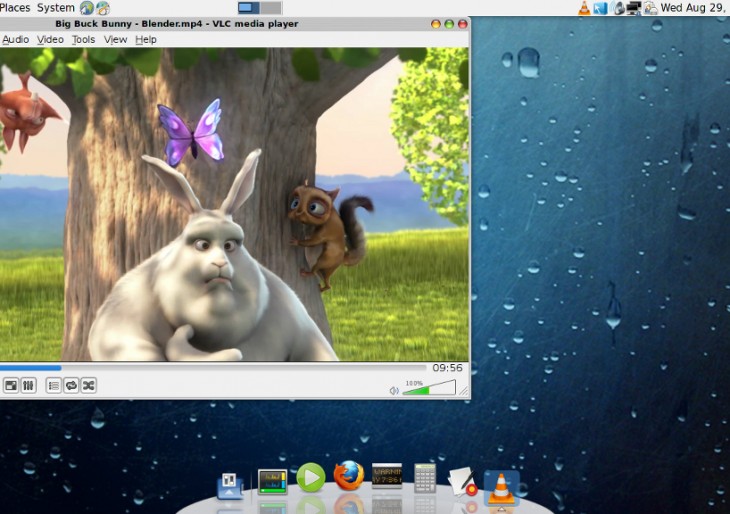Image resolution: width=730 pixels, height=514 pixels.
Task: Click VLC cone tray icon
Action: pos(584,7)
